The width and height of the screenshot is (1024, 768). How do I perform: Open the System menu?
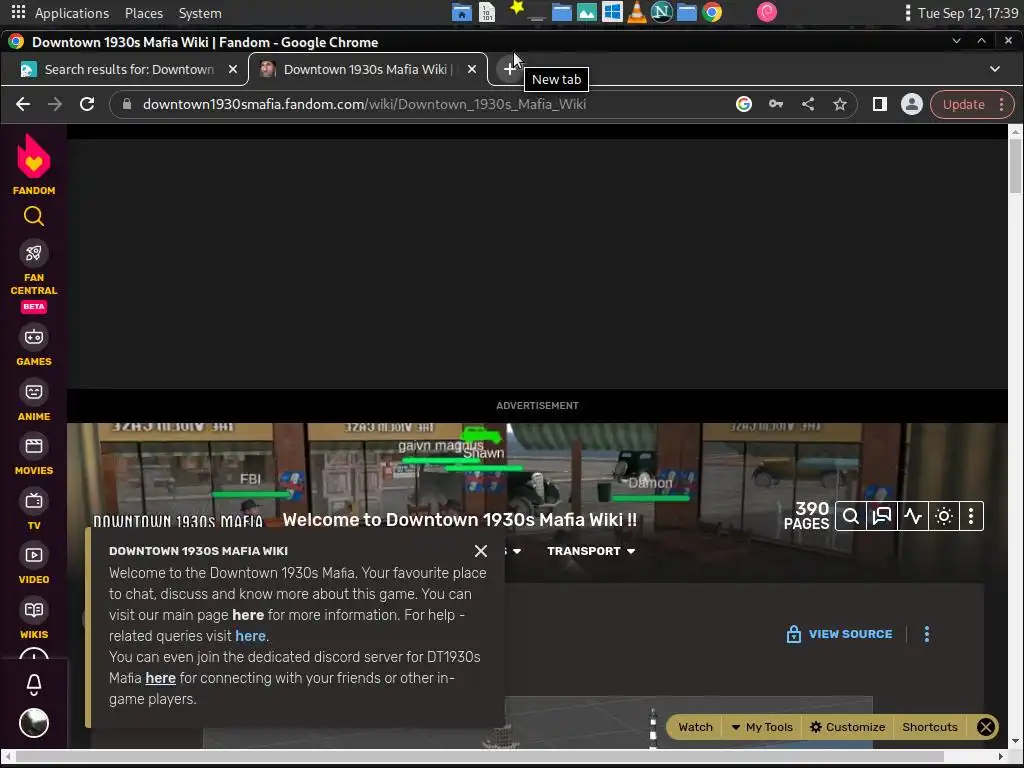tap(200, 13)
